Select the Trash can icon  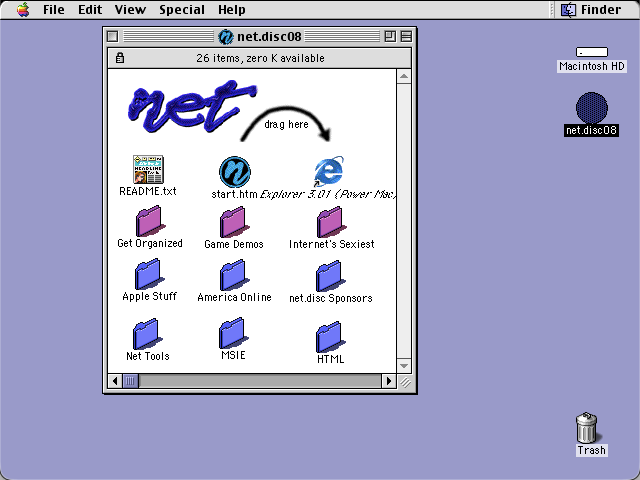[587, 427]
